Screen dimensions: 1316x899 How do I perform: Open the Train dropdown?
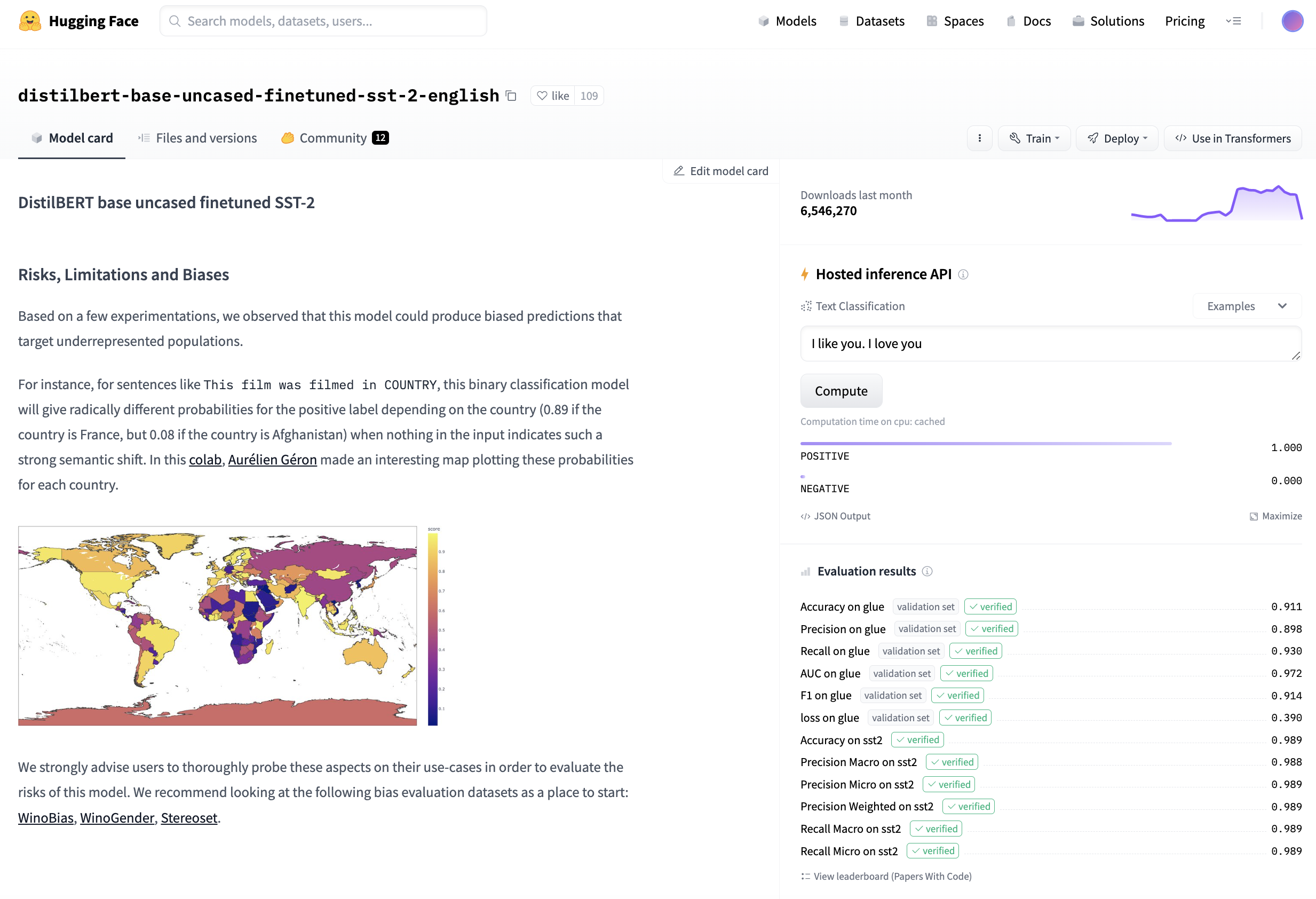pos(1034,138)
